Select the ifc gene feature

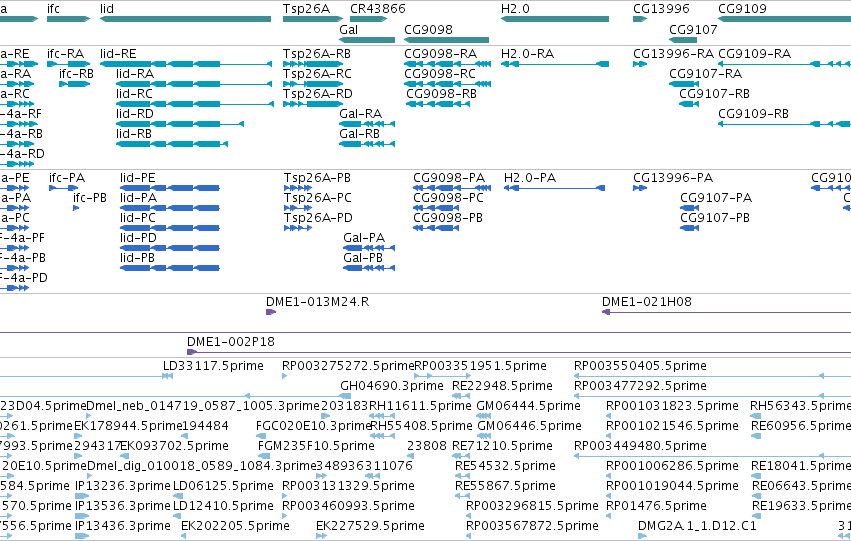coord(68,19)
